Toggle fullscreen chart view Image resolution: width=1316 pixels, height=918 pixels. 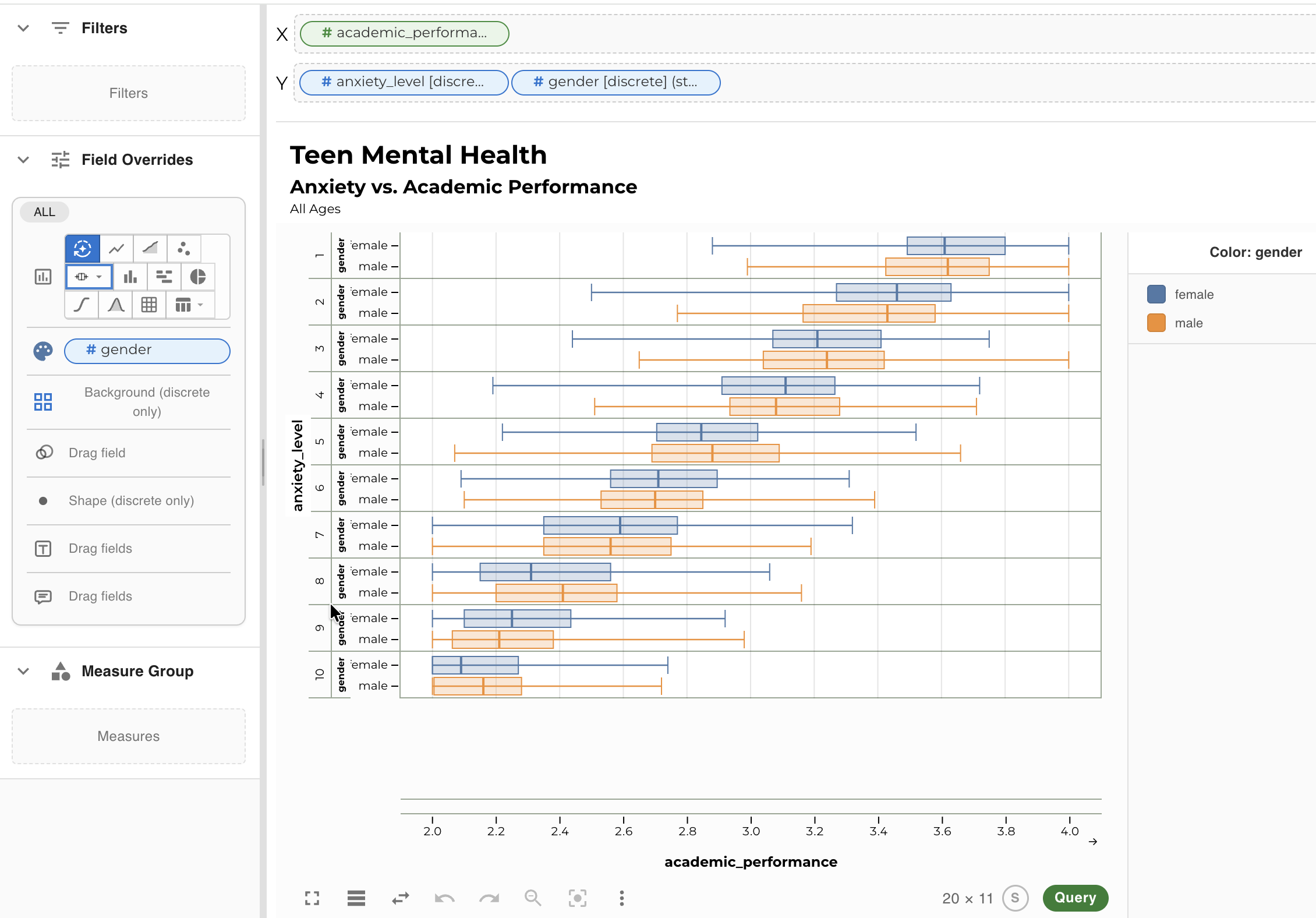coord(312,898)
